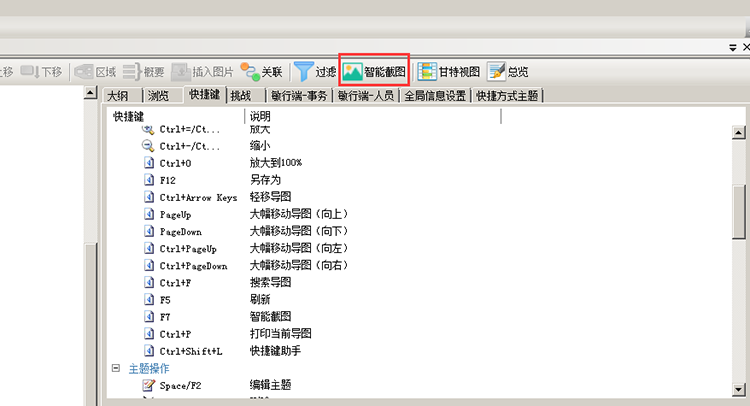Select the 另存为 description text
Viewport: 750px width, 406px height.
tap(265, 180)
